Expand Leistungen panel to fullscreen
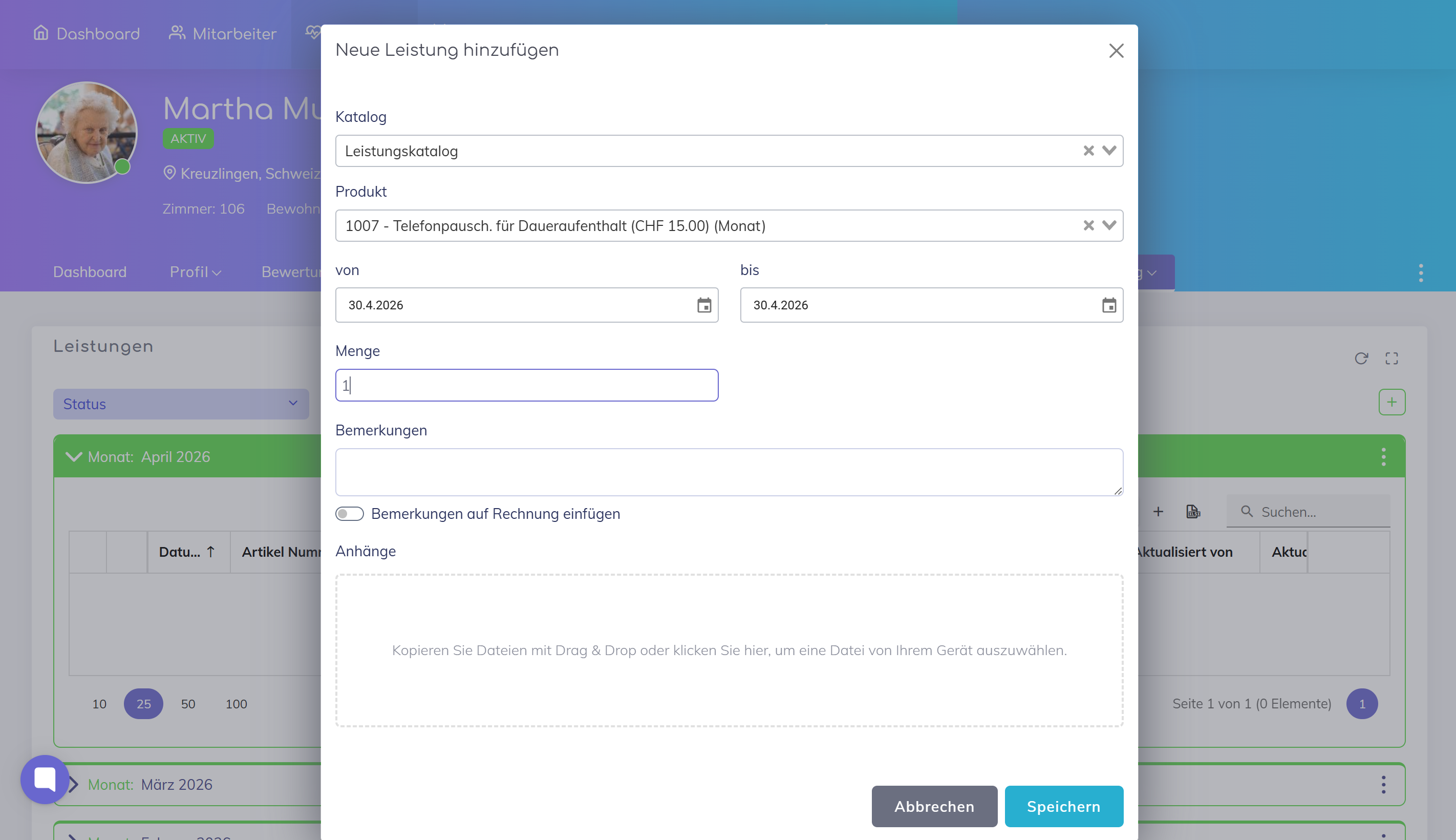This screenshot has width=1456, height=840. [1391, 358]
